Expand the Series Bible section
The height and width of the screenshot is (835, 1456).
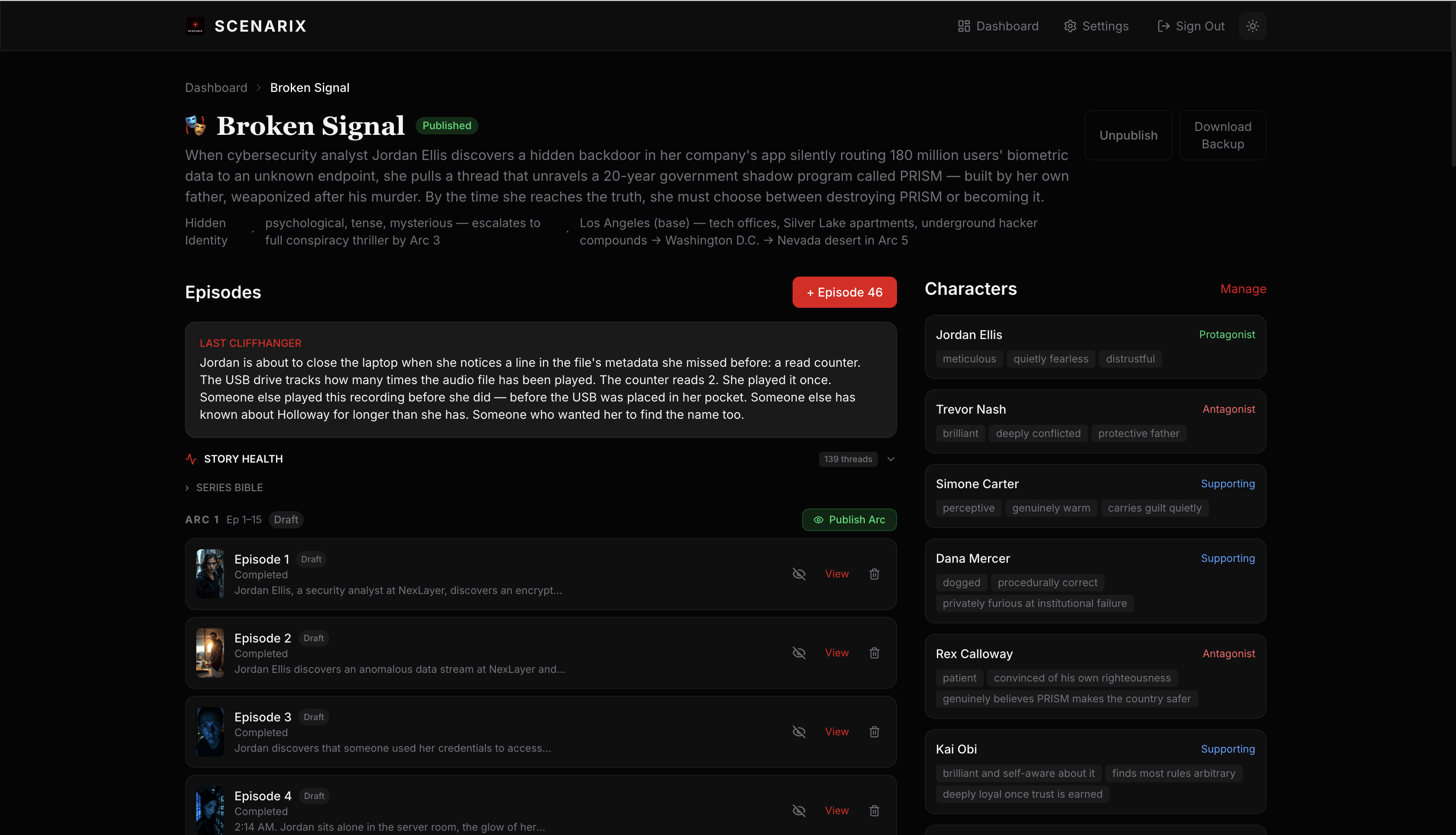(224, 487)
